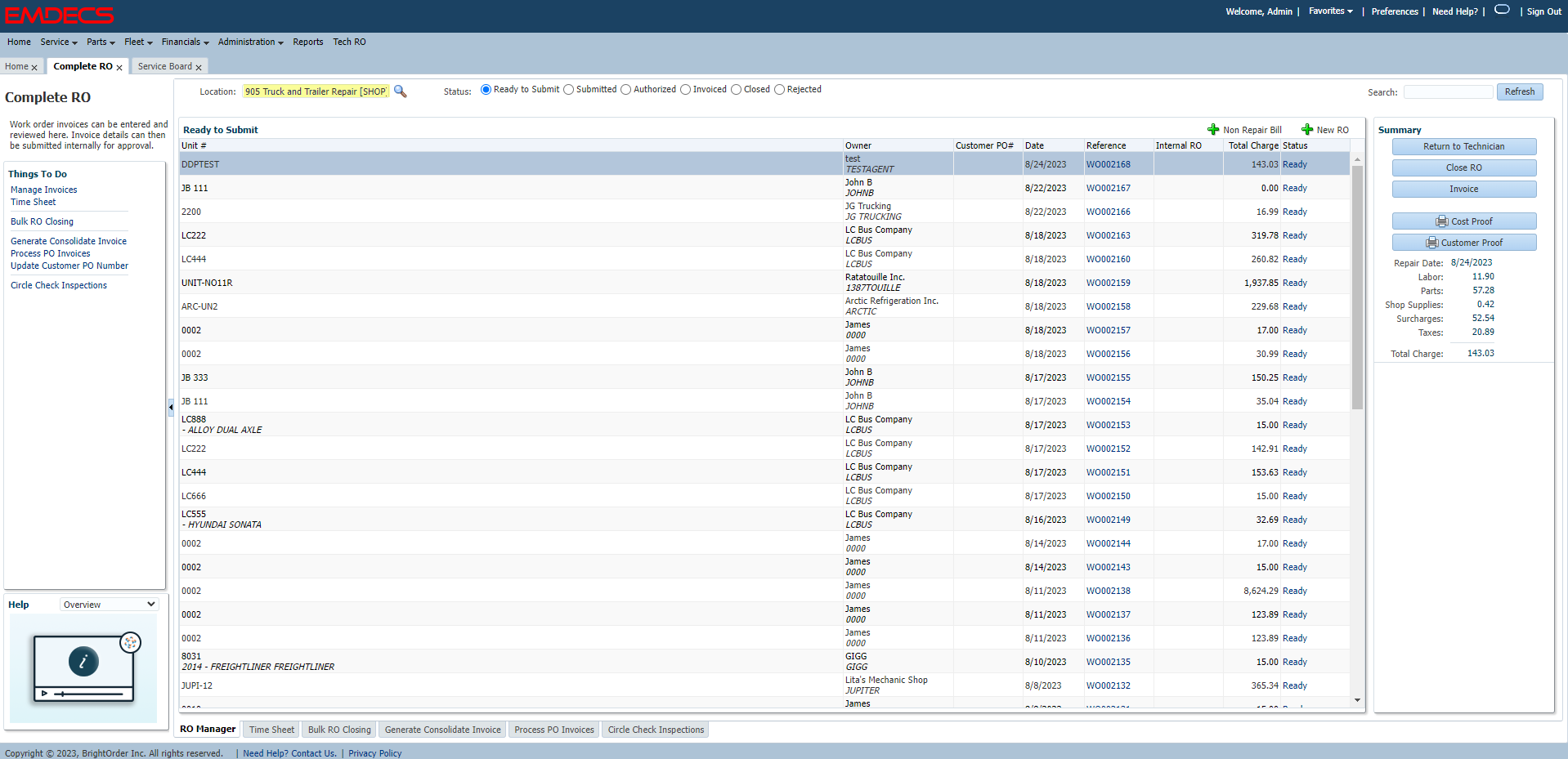Open the help video thumbnail
Image resolution: width=1568 pixels, height=759 pixels.
[x=83, y=668]
